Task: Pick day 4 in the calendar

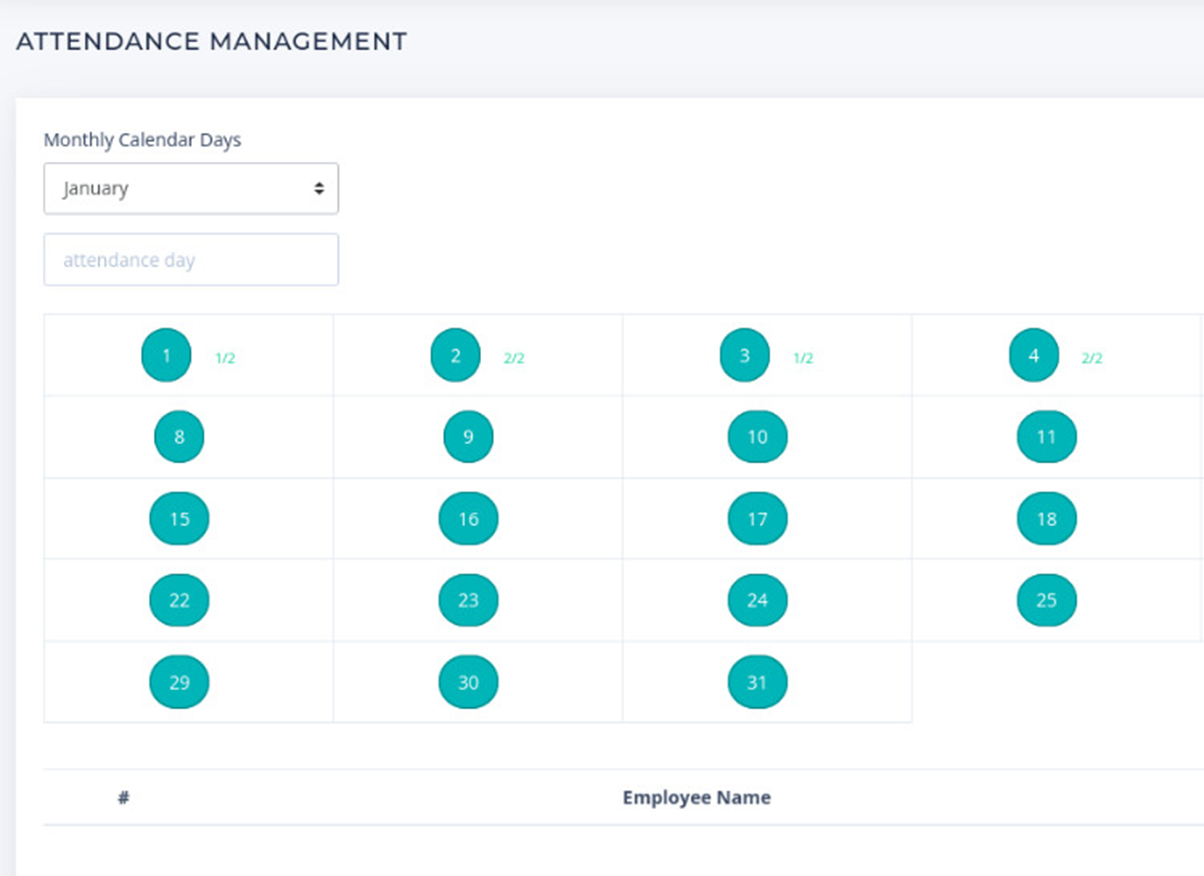Action: pyautogui.click(x=1033, y=355)
